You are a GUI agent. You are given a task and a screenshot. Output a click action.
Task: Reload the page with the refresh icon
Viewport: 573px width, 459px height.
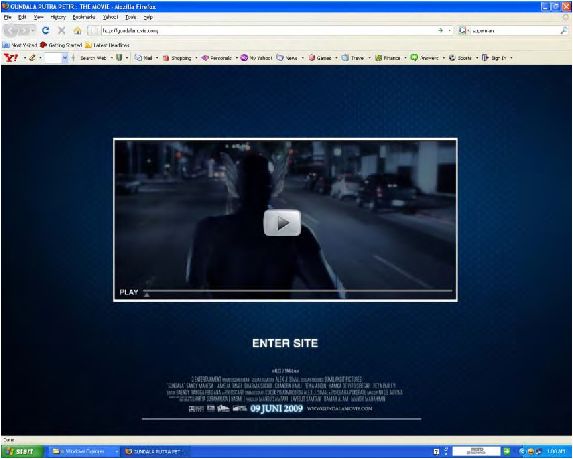[46, 31]
